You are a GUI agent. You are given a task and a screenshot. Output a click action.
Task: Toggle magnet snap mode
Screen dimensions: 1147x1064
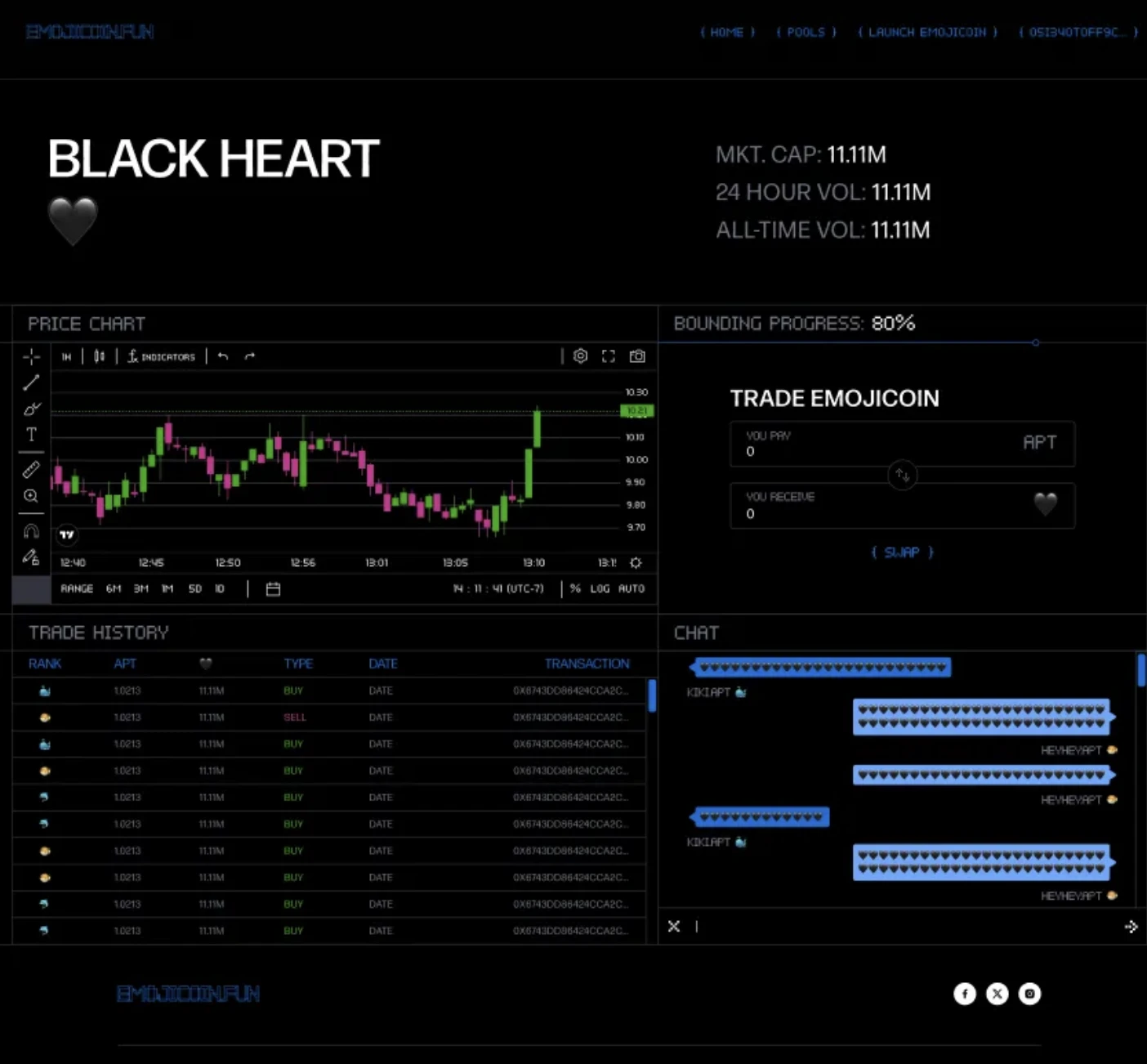coord(31,531)
